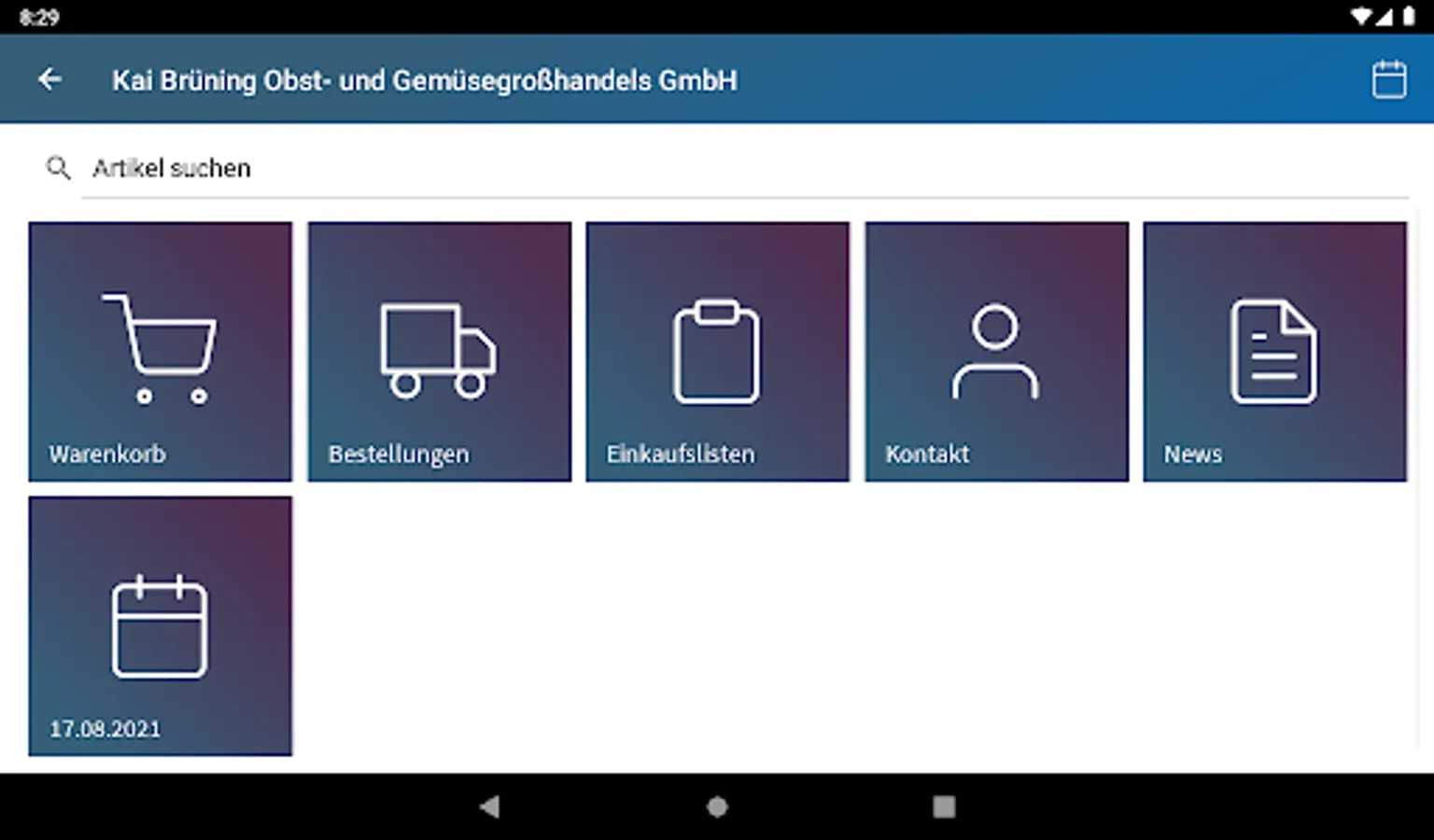Tap the search magnifier icon
Viewport: 1434px width, 840px height.
click(58, 168)
